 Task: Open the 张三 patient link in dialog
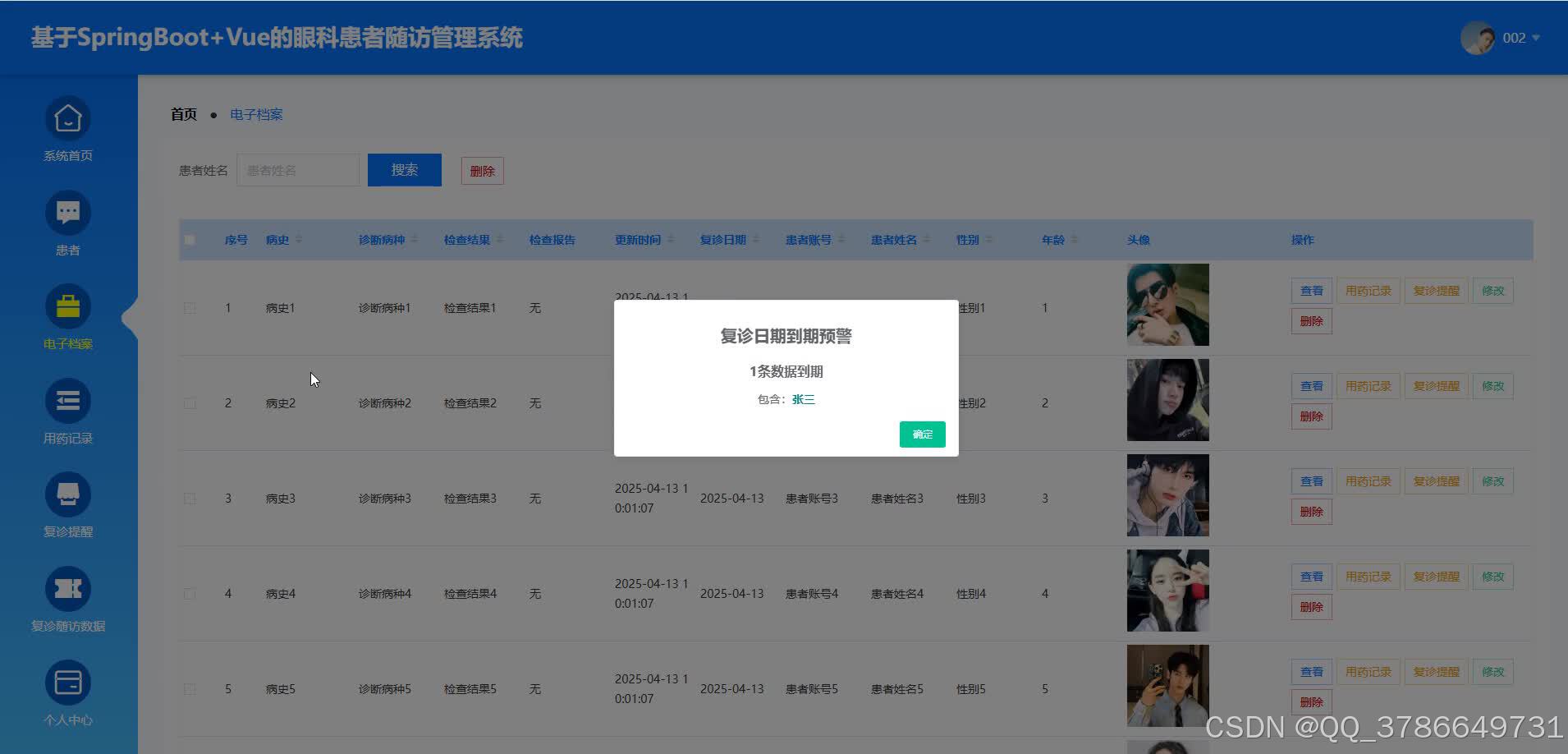click(803, 398)
